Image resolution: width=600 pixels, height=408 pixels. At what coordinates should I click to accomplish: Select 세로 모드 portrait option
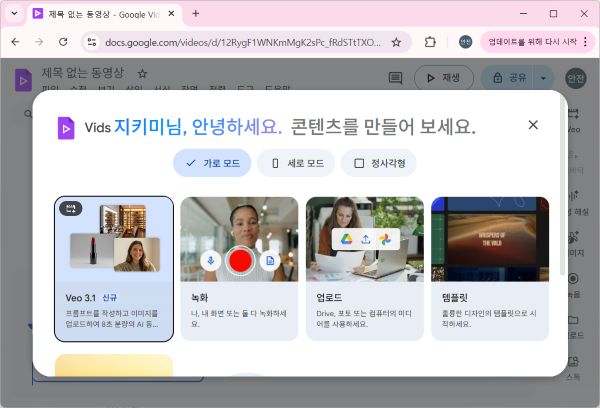click(296, 163)
